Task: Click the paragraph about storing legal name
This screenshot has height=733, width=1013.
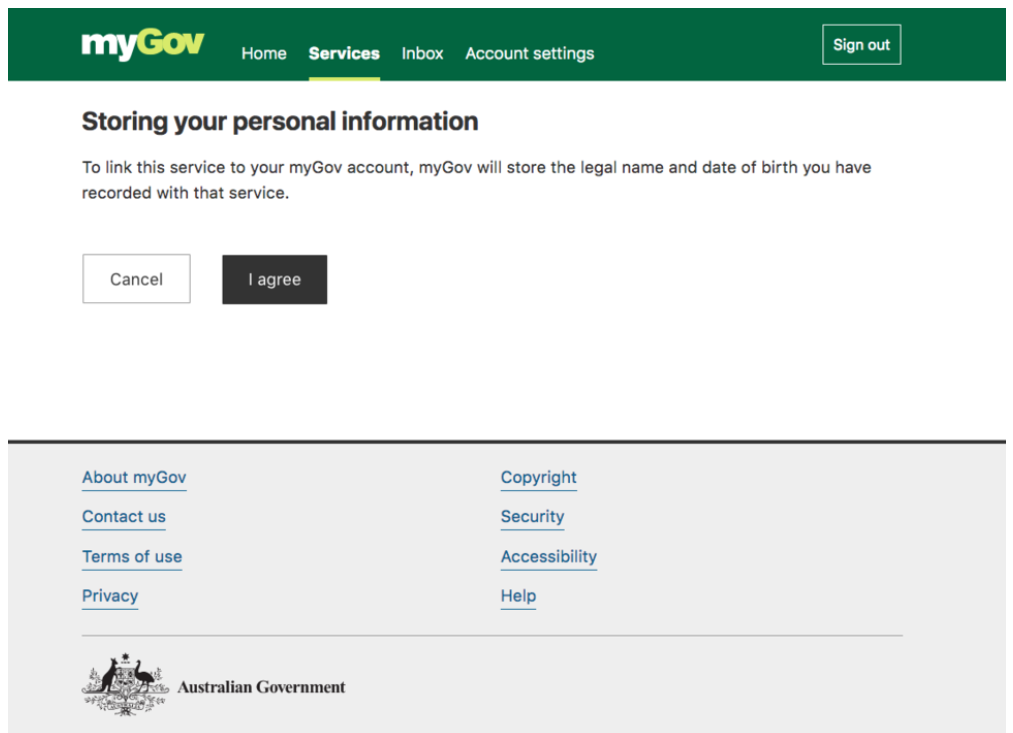Action: click(476, 180)
